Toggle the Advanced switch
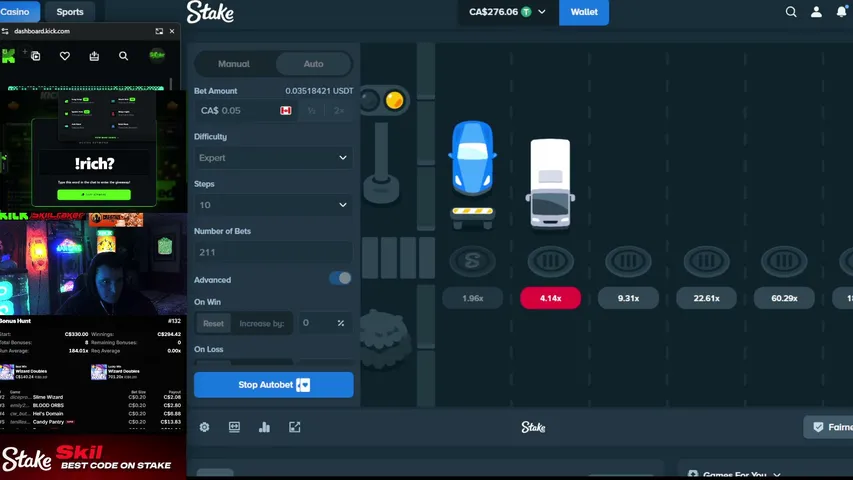This screenshot has height=480, width=853. point(341,279)
